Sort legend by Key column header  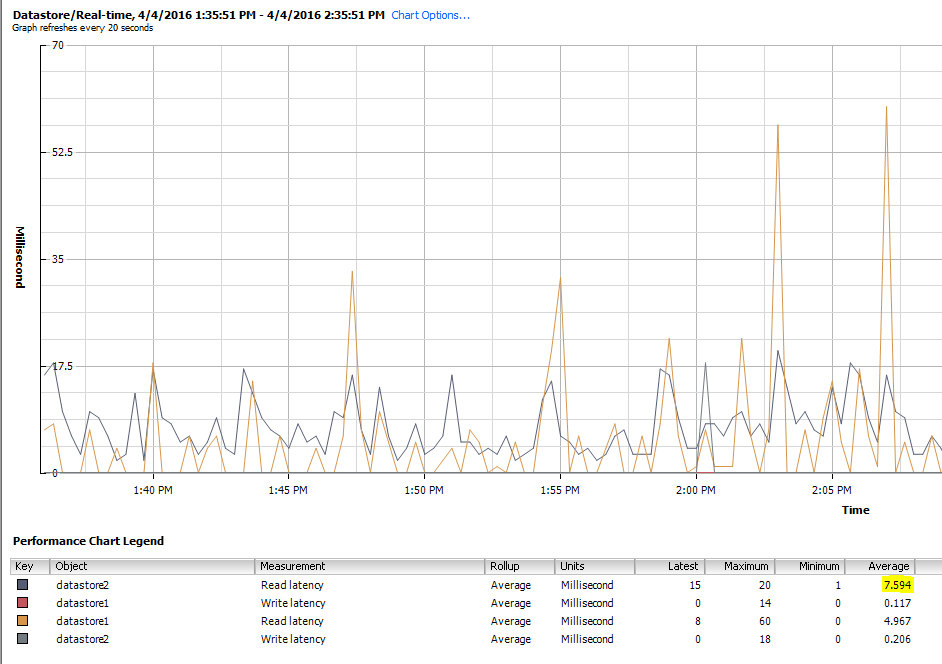[x=30, y=566]
